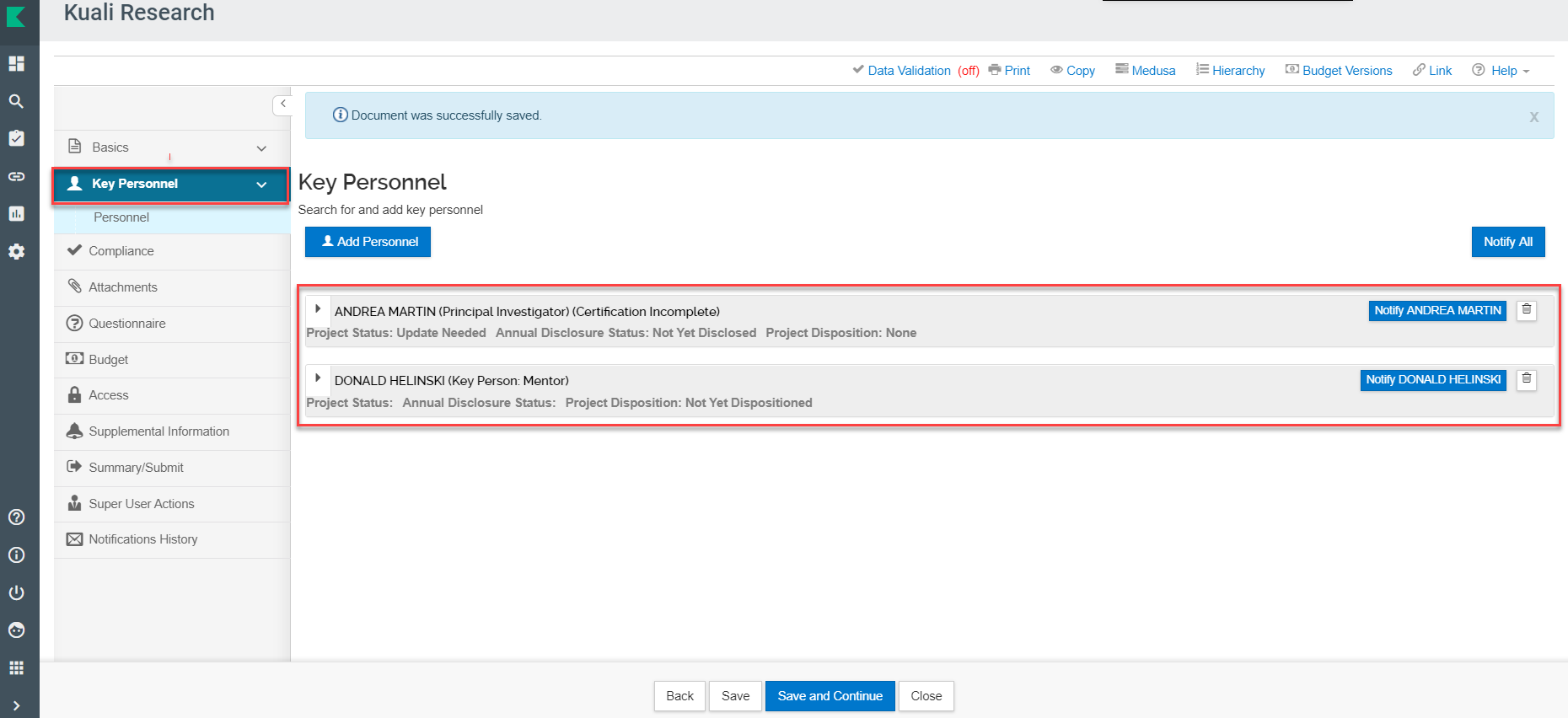Image resolution: width=1568 pixels, height=718 pixels.
Task: Expand DONALD HELINSKI personnel row
Action: [x=318, y=378]
